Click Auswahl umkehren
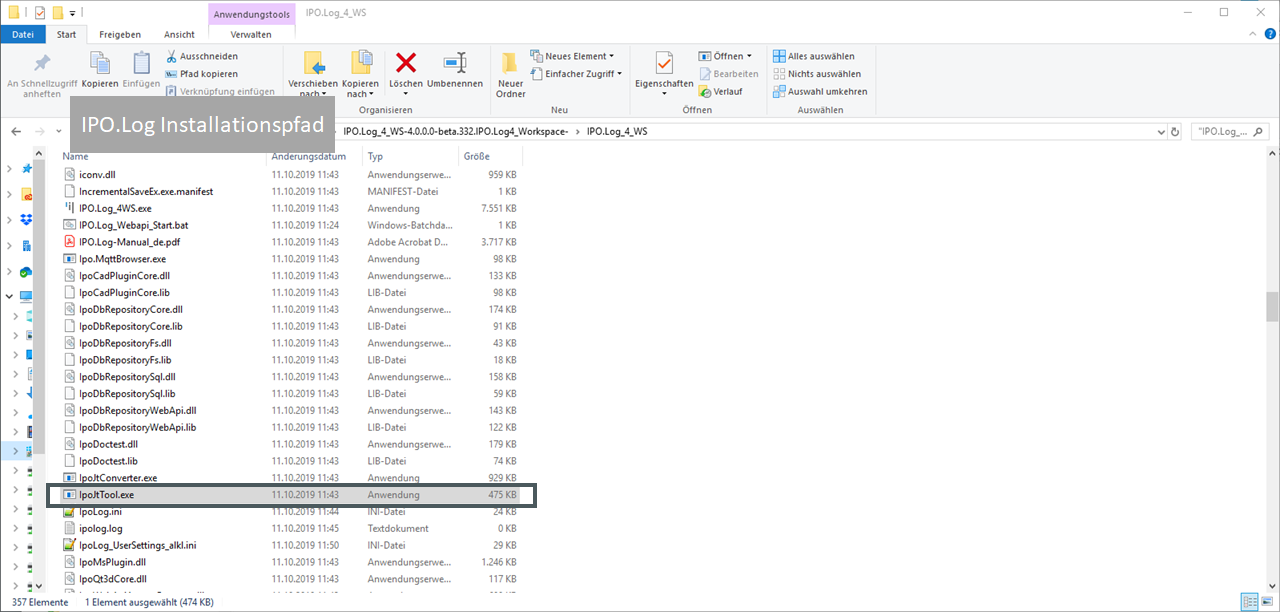 click(820, 91)
